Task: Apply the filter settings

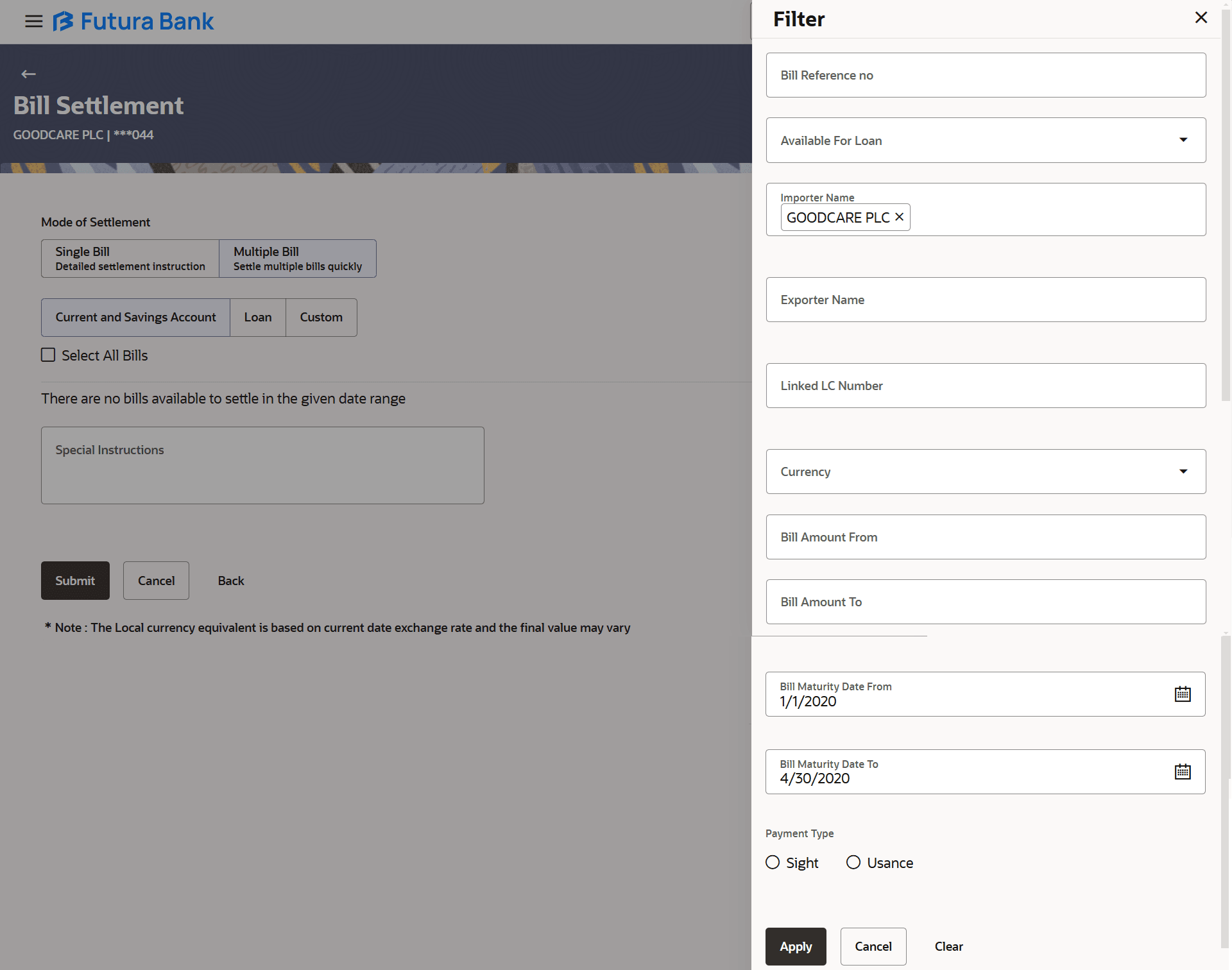Action: (x=796, y=946)
